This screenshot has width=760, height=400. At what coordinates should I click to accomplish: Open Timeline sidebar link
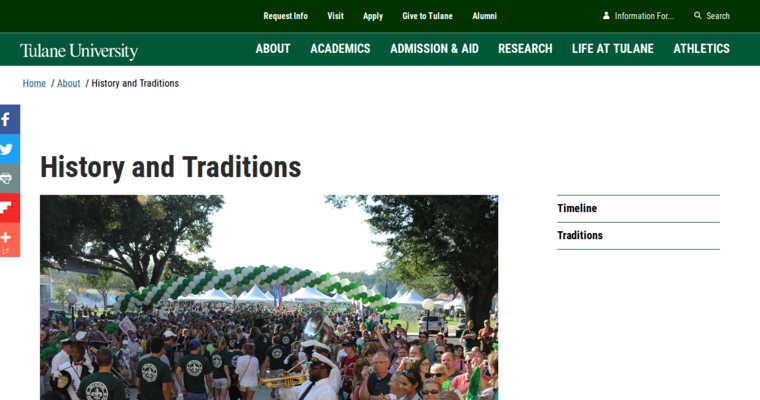point(638,208)
